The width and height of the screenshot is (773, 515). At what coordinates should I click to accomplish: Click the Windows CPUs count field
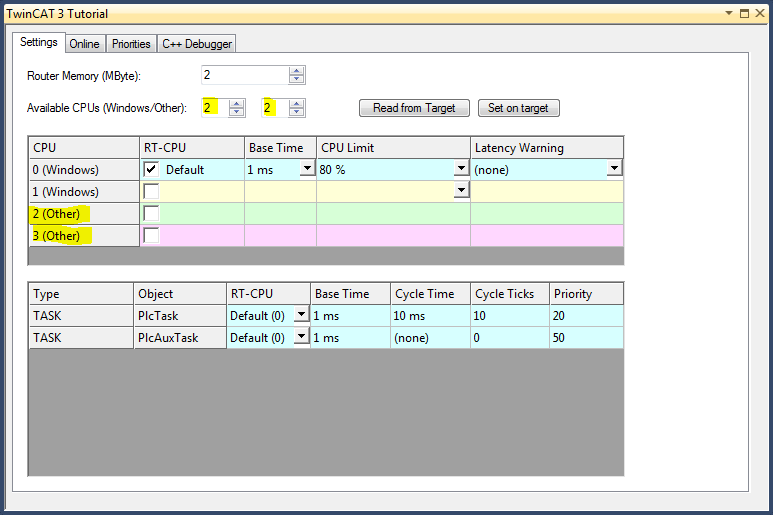[215, 108]
